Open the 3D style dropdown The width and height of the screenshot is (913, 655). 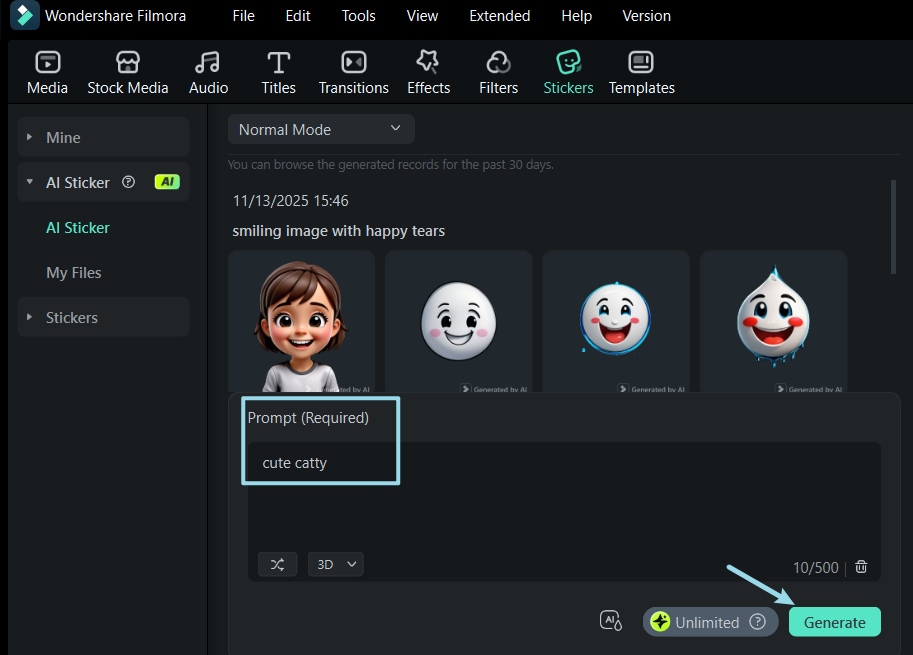point(335,564)
